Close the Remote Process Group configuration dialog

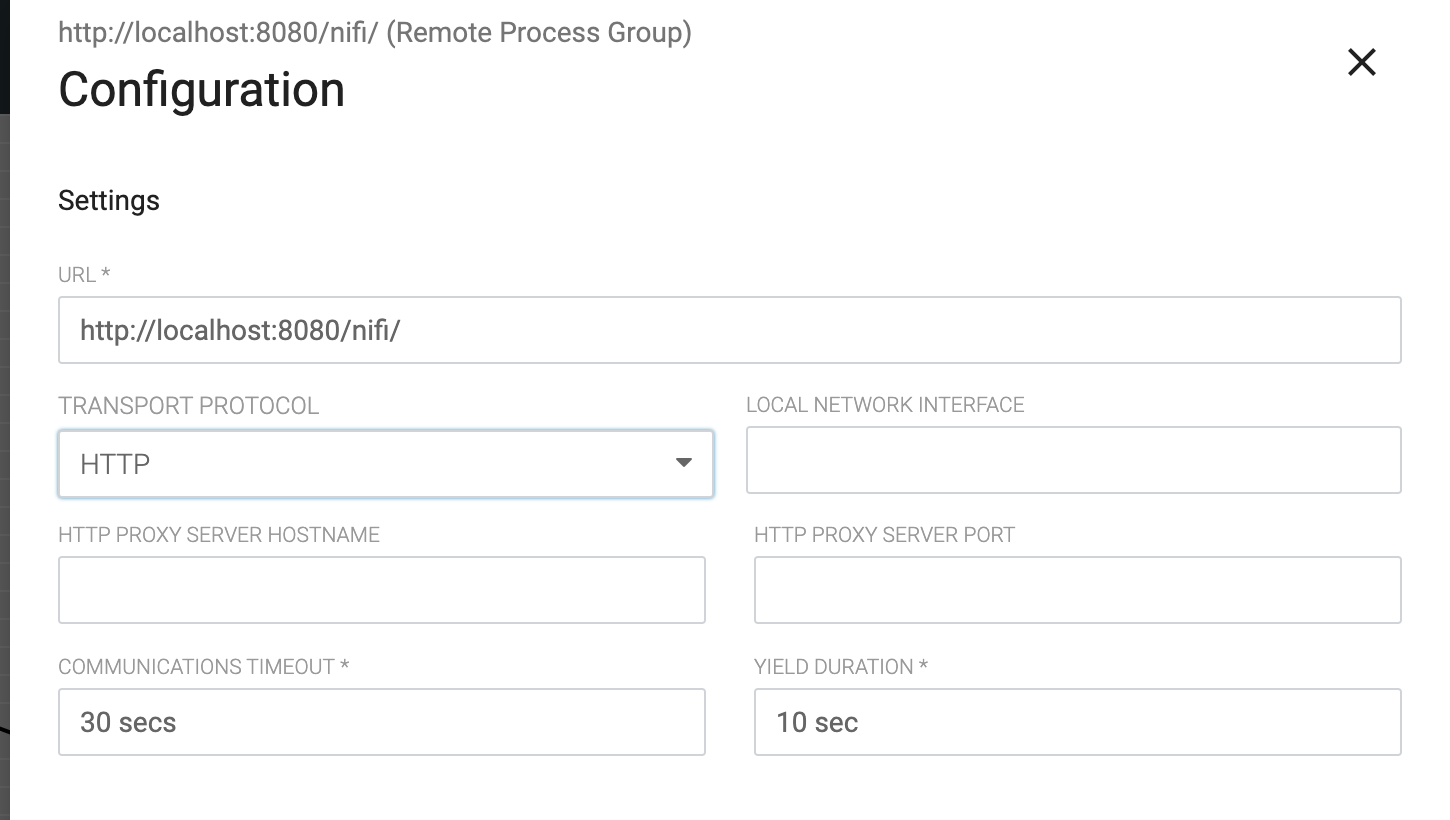click(1362, 62)
